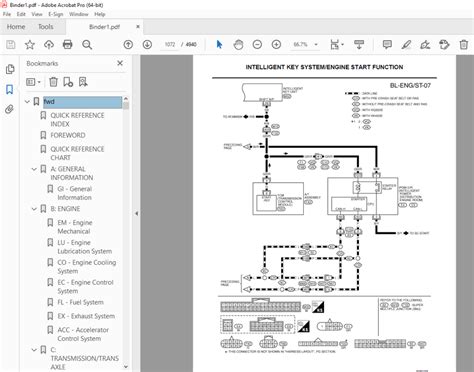Screen dimensions: 474x372
Task: Delete the selected bookmark with trash icon
Action: 53,82
